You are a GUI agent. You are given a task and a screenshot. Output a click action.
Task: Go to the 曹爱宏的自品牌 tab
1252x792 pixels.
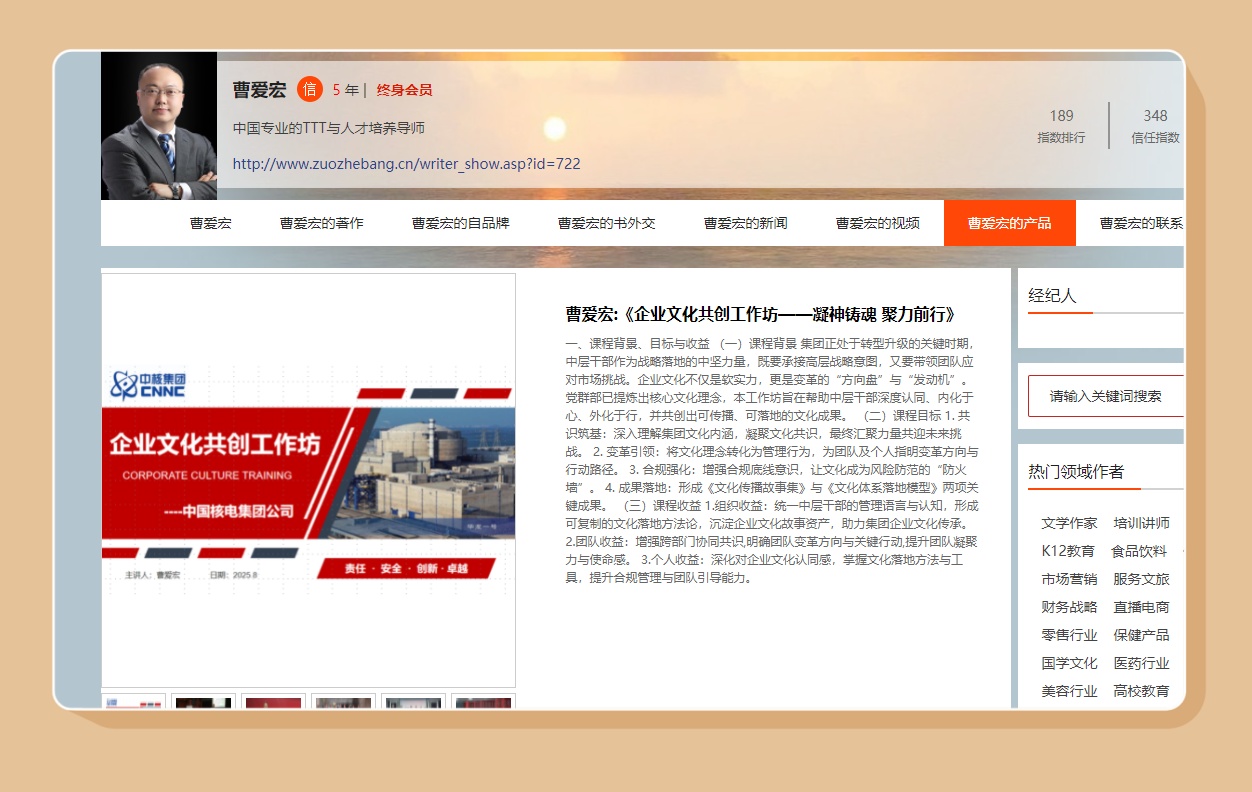(x=460, y=223)
